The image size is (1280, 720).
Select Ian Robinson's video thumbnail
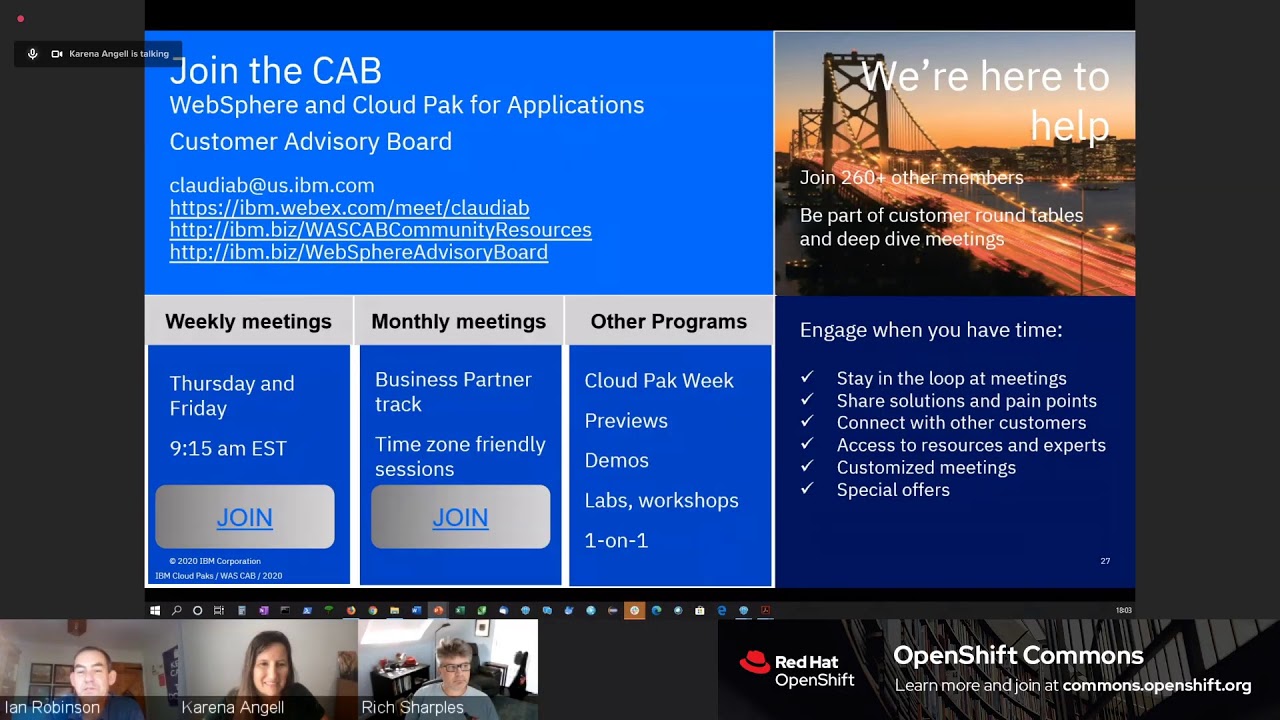(x=89, y=669)
